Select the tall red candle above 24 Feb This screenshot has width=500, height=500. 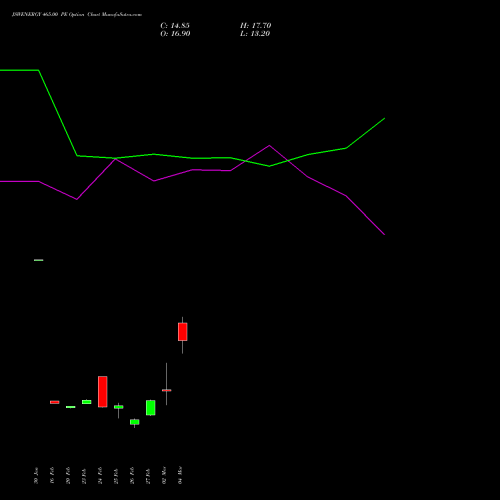click(103, 392)
